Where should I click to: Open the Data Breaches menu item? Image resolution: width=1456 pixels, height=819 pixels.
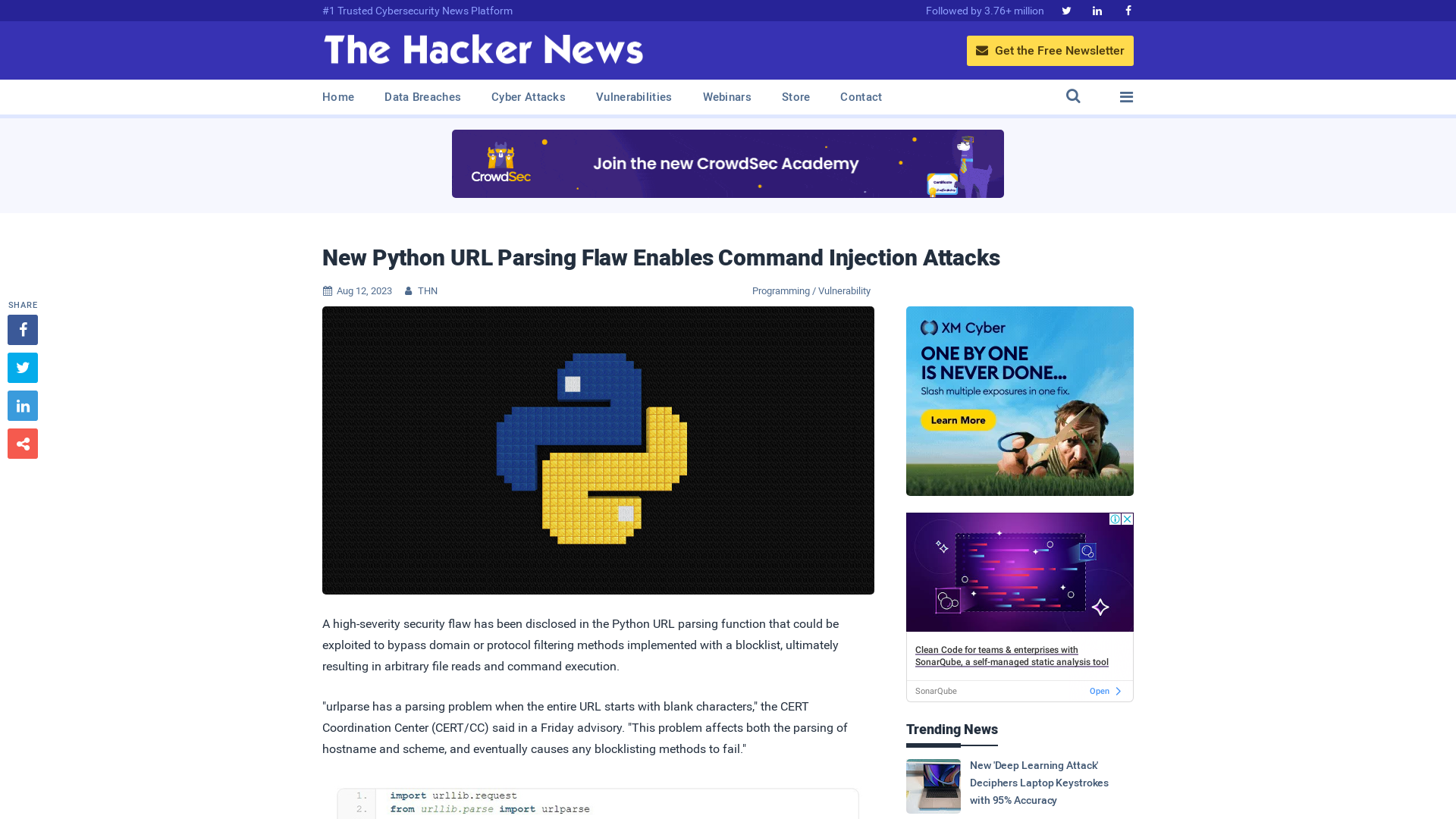click(x=422, y=97)
